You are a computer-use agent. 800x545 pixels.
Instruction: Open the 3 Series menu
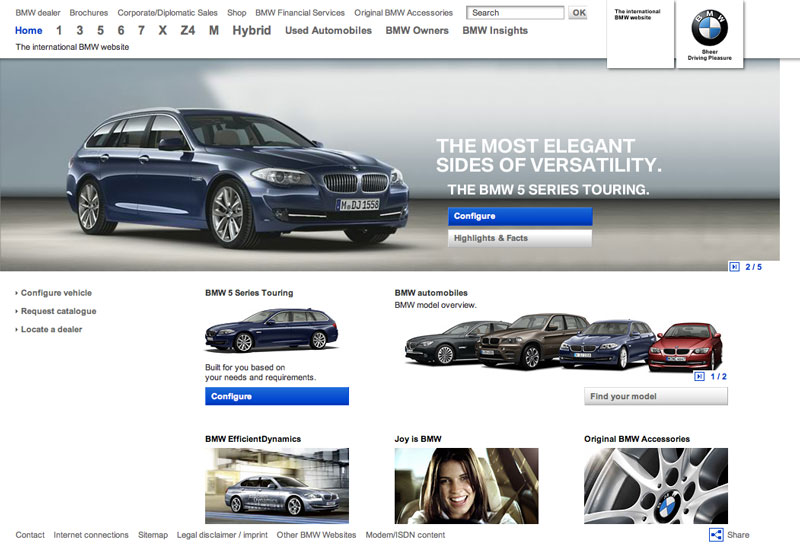(x=80, y=31)
